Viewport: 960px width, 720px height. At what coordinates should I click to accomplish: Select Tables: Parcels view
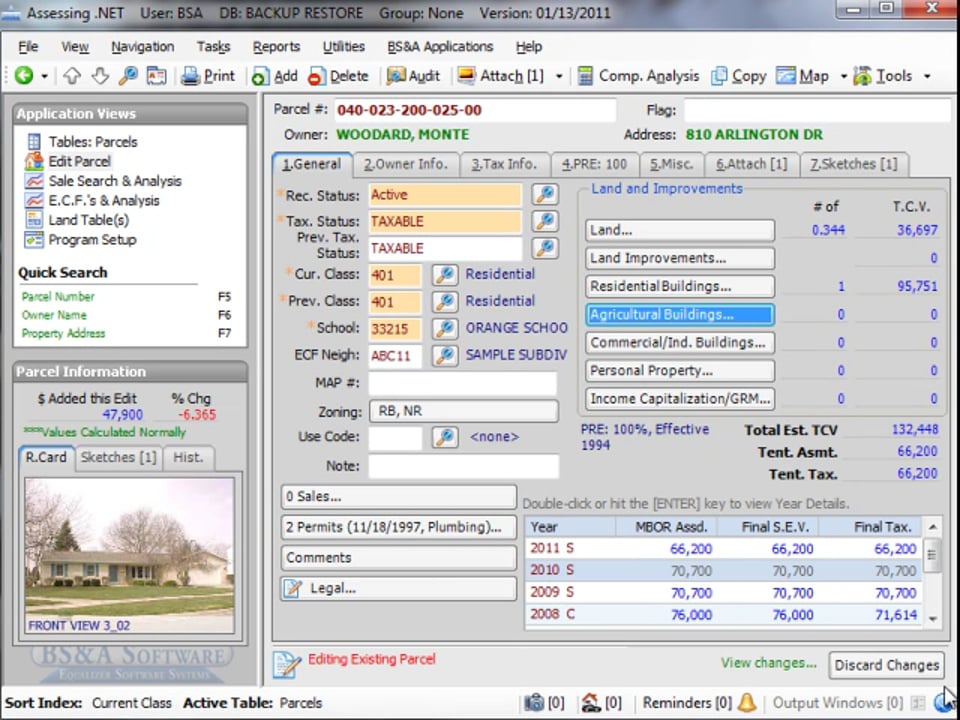82,141
